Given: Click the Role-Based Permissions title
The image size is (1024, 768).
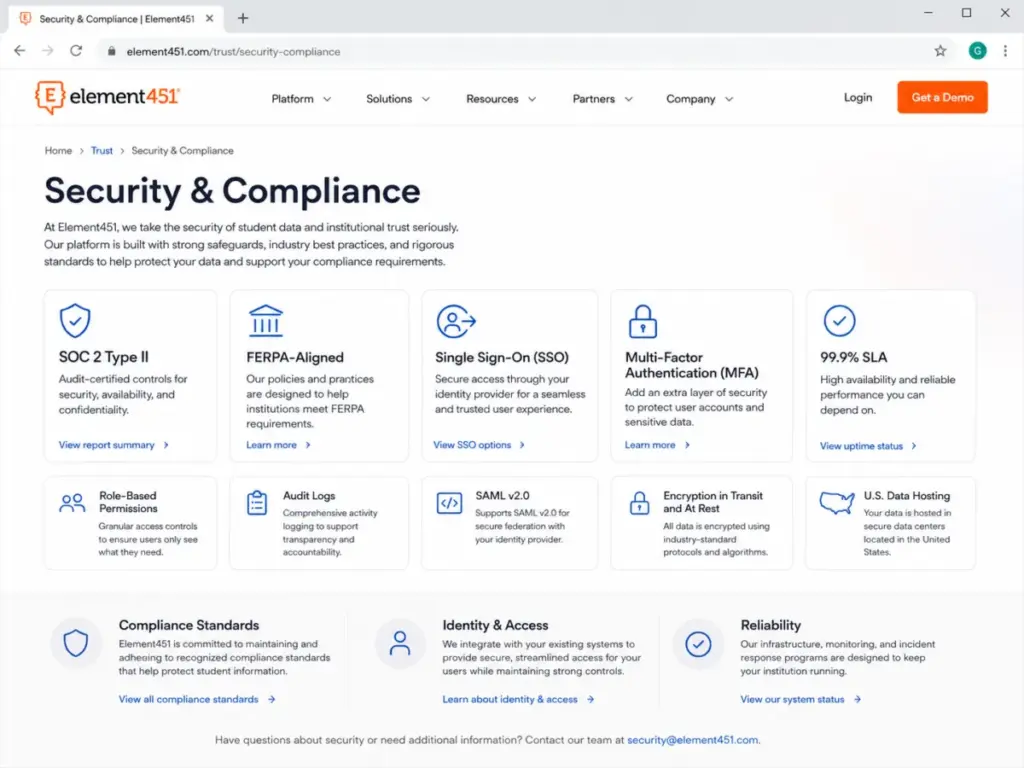Looking at the screenshot, I should tap(128, 502).
